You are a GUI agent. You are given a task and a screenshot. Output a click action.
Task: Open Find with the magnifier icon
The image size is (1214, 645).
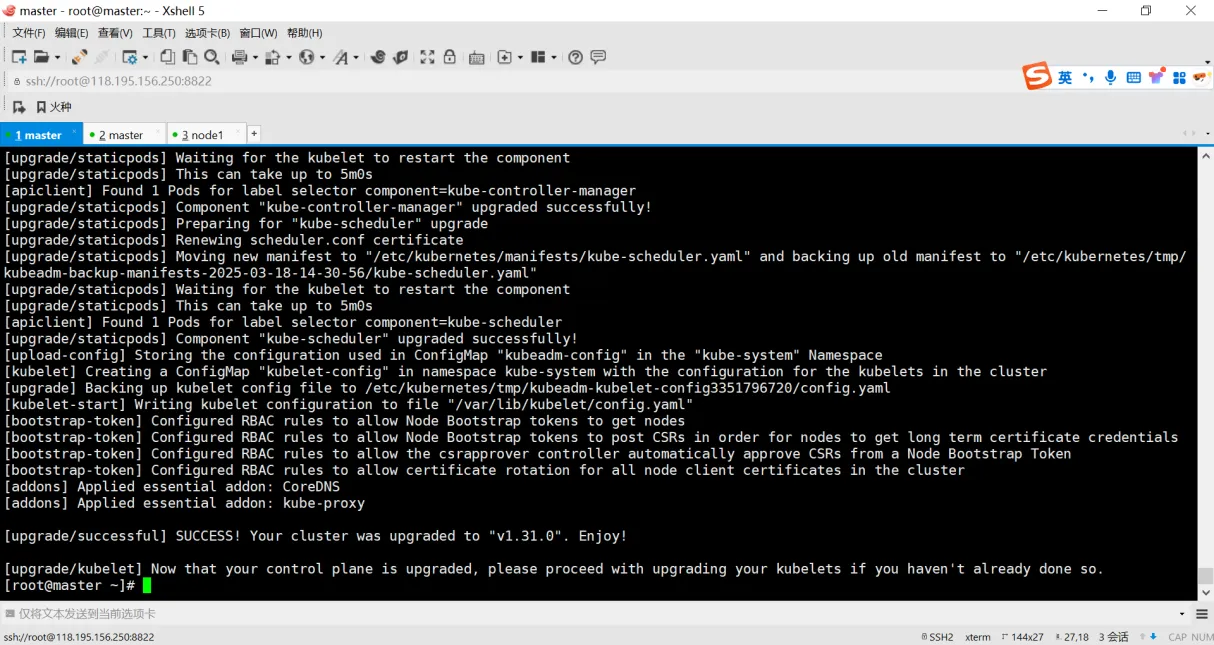click(x=211, y=57)
